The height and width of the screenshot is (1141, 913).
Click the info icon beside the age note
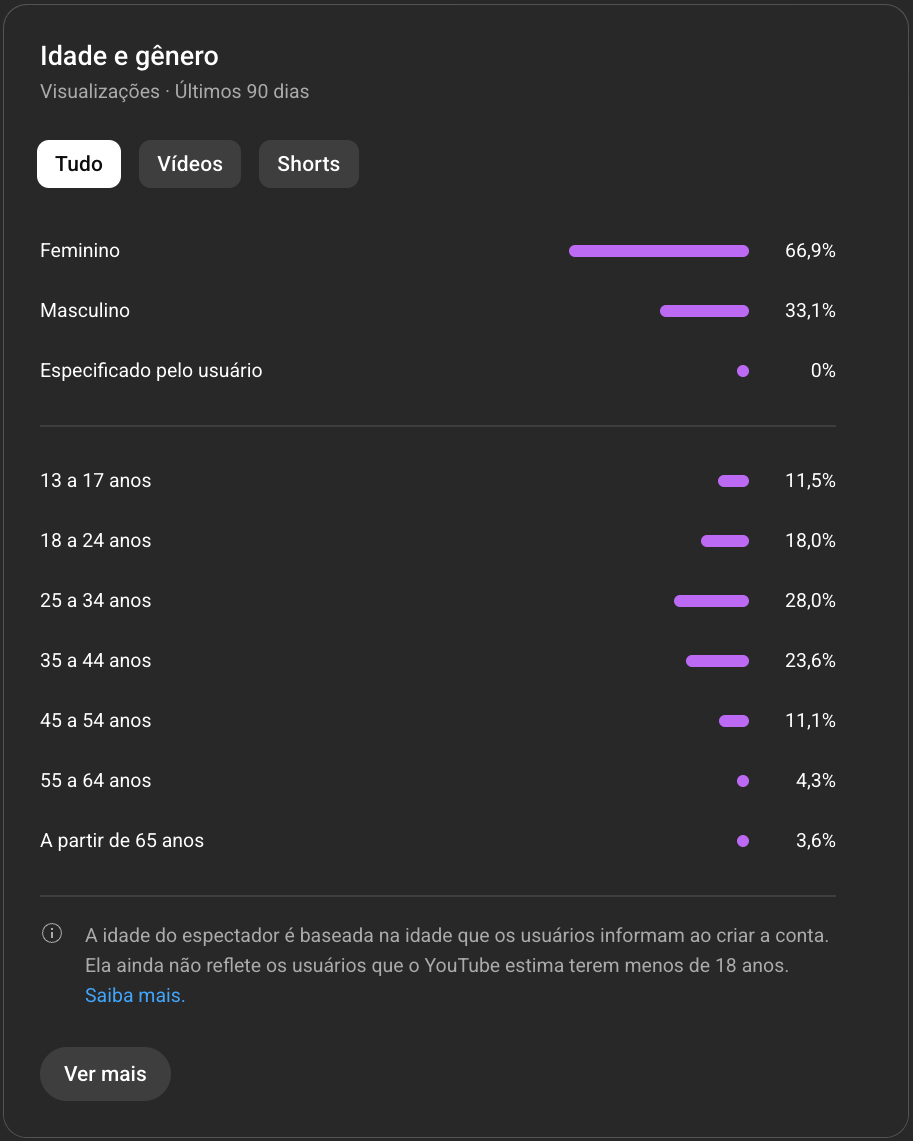pyautogui.click(x=52, y=934)
